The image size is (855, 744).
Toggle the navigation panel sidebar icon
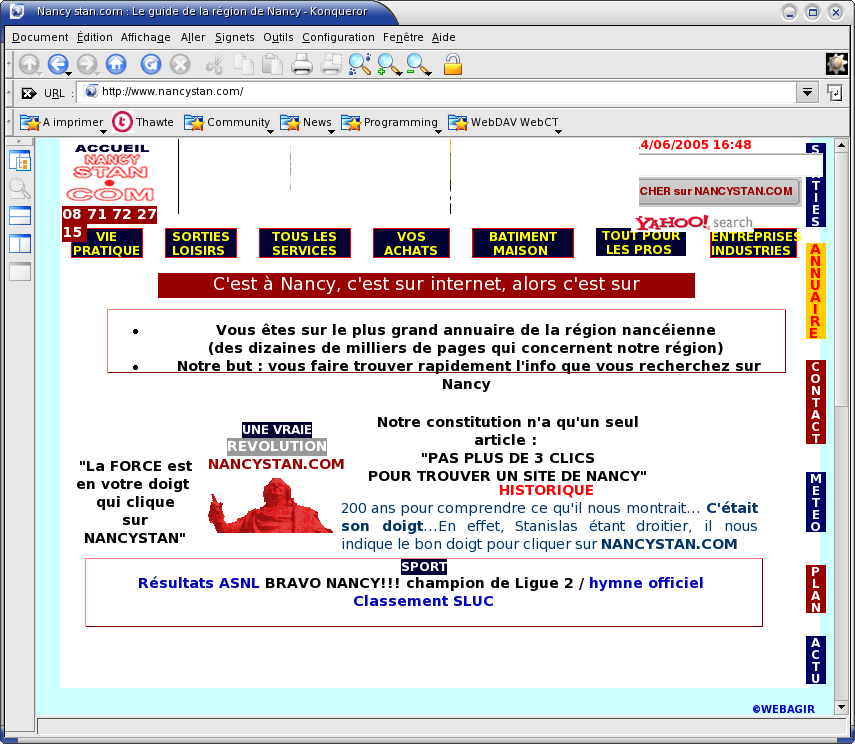click(x=20, y=161)
